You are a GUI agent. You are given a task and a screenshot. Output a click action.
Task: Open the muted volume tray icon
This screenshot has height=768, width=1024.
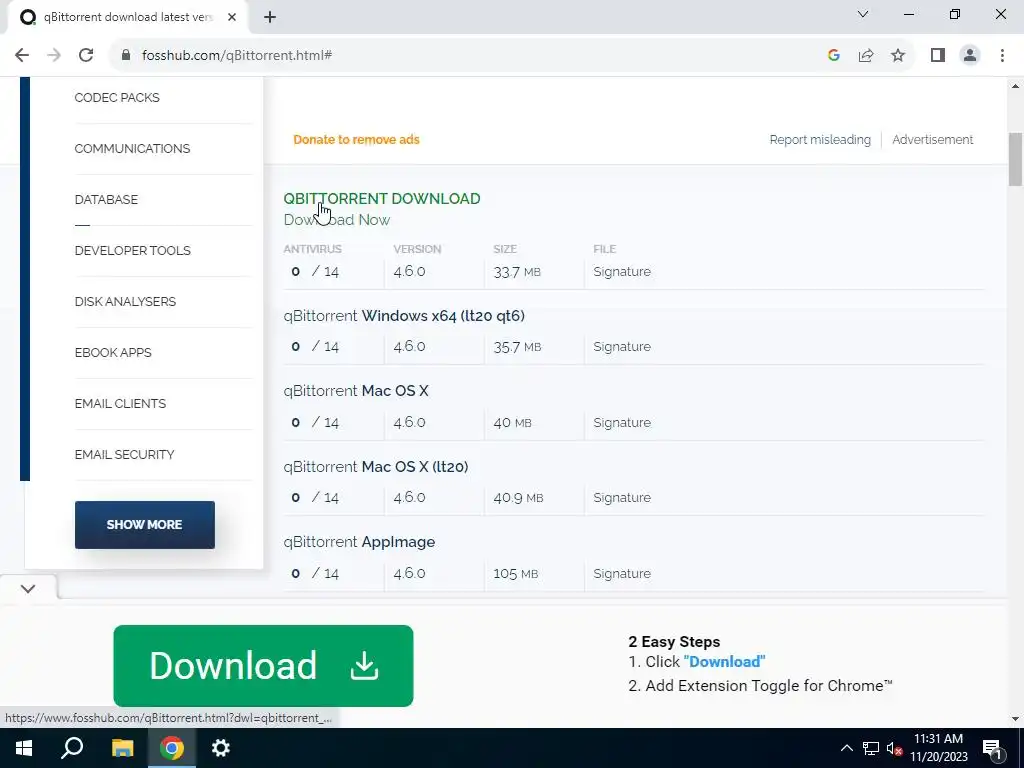pyautogui.click(x=894, y=748)
